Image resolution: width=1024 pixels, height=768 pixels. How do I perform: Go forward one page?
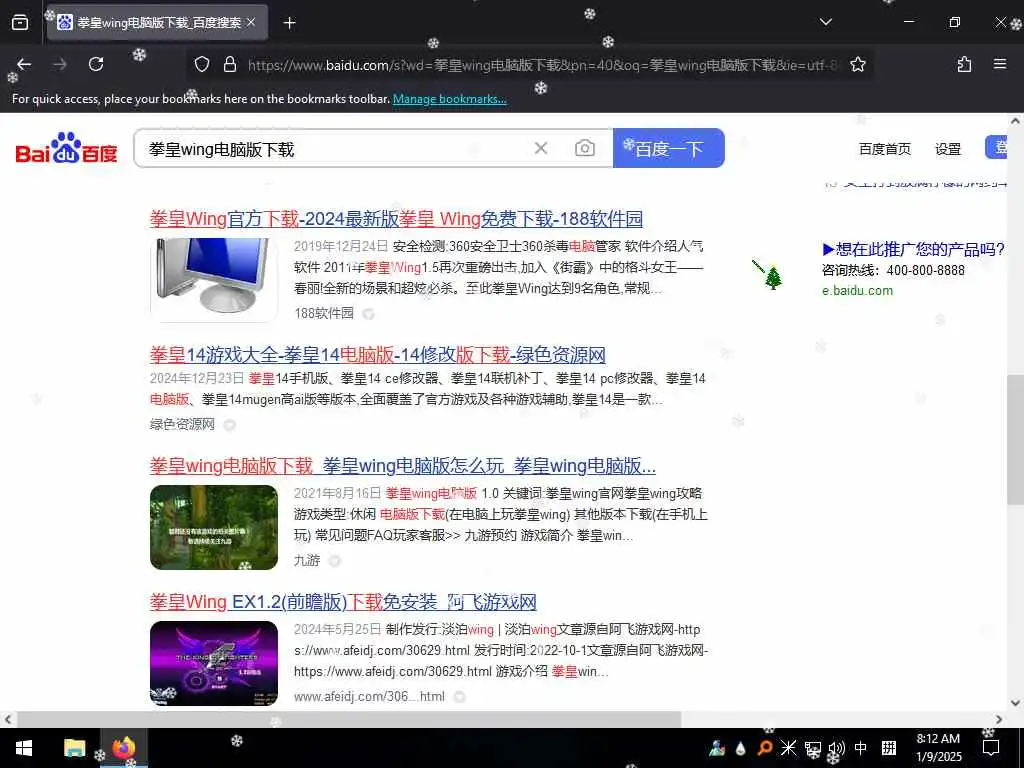pos(60,64)
